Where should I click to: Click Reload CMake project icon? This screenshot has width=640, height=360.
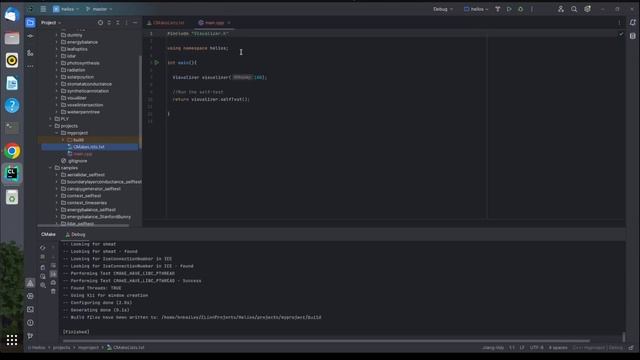pyautogui.click(x=43, y=247)
